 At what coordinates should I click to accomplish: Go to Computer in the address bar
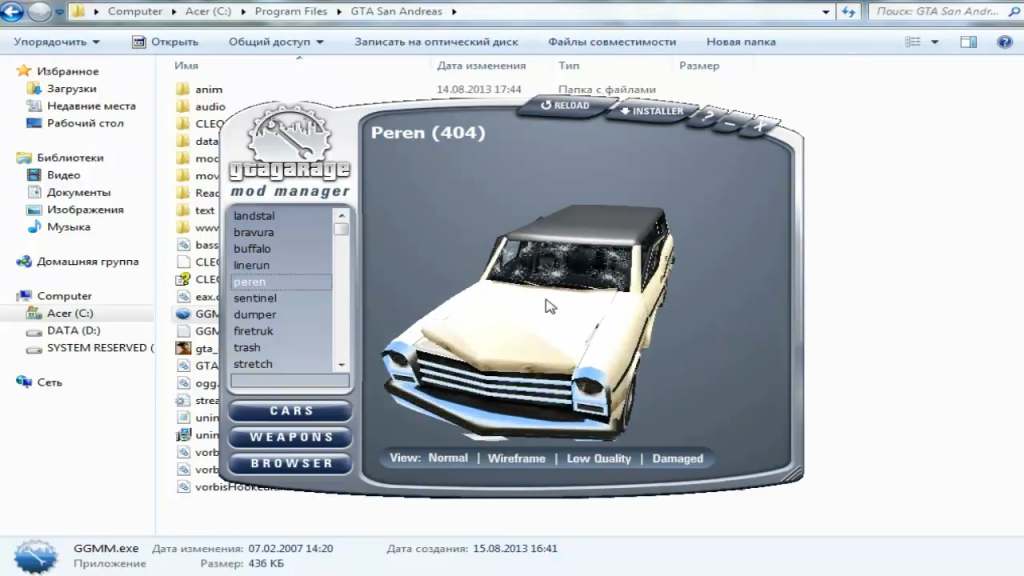pos(135,12)
